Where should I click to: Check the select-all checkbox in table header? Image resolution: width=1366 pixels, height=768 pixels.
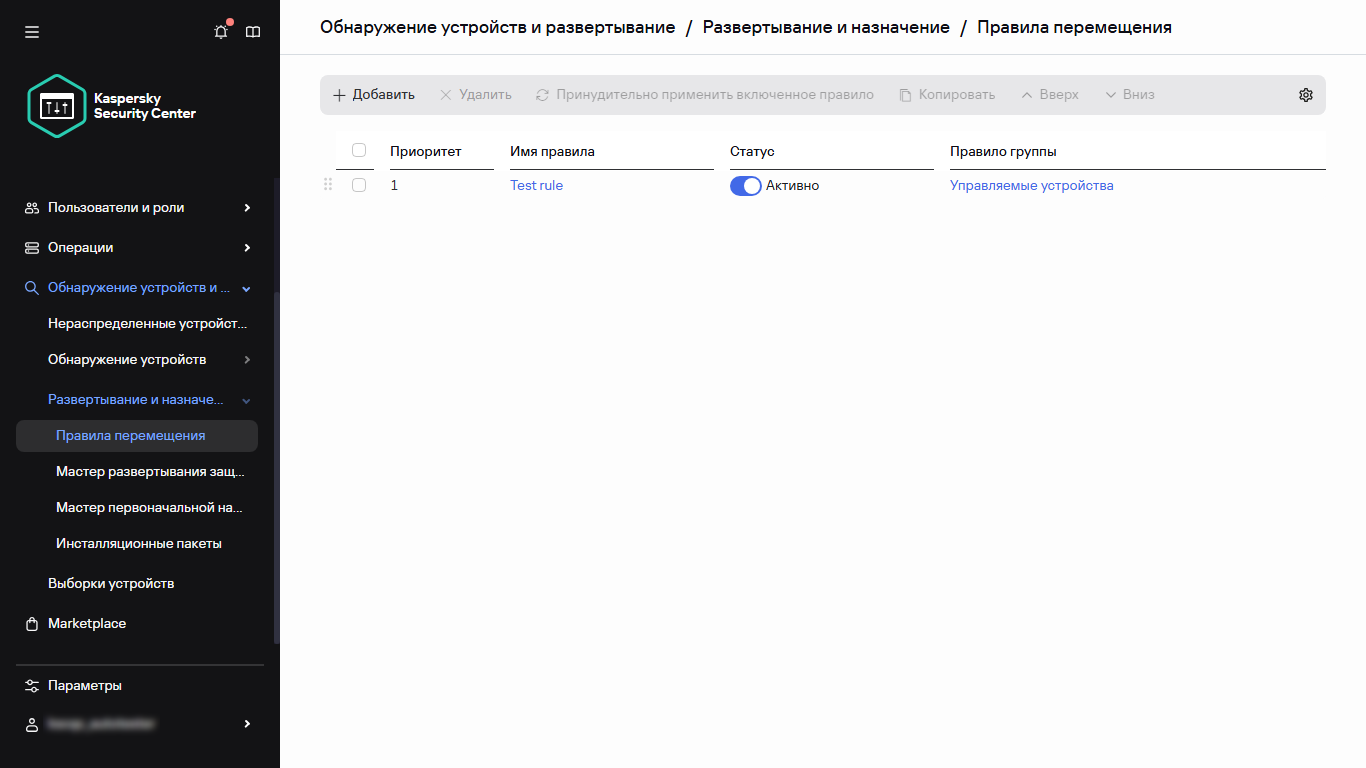pyautogui.click(x=358, y=149)
